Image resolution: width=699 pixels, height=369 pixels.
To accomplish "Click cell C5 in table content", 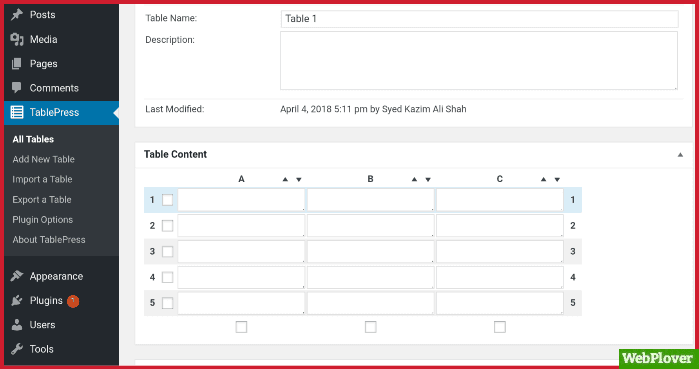I will point(500,303).
